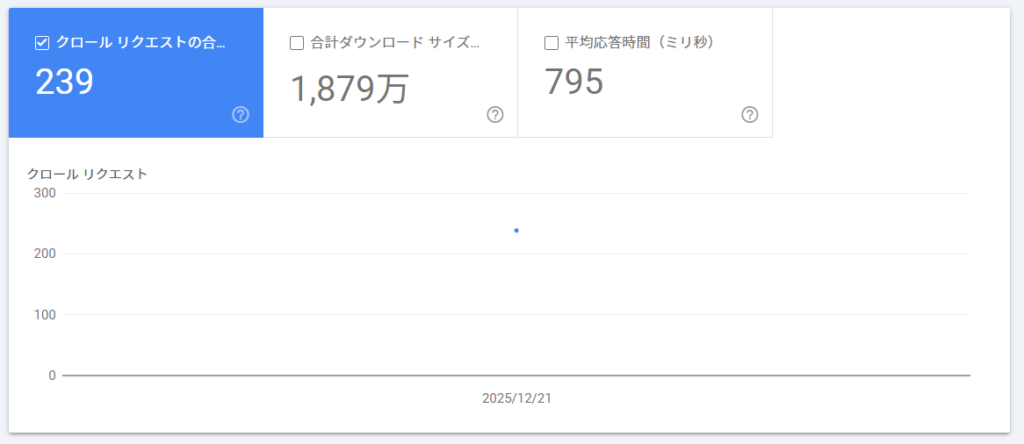The image size is (1024, 444).
Task: Open help icon for 合計ダウンロード サイズ
Action: (495, 115)
